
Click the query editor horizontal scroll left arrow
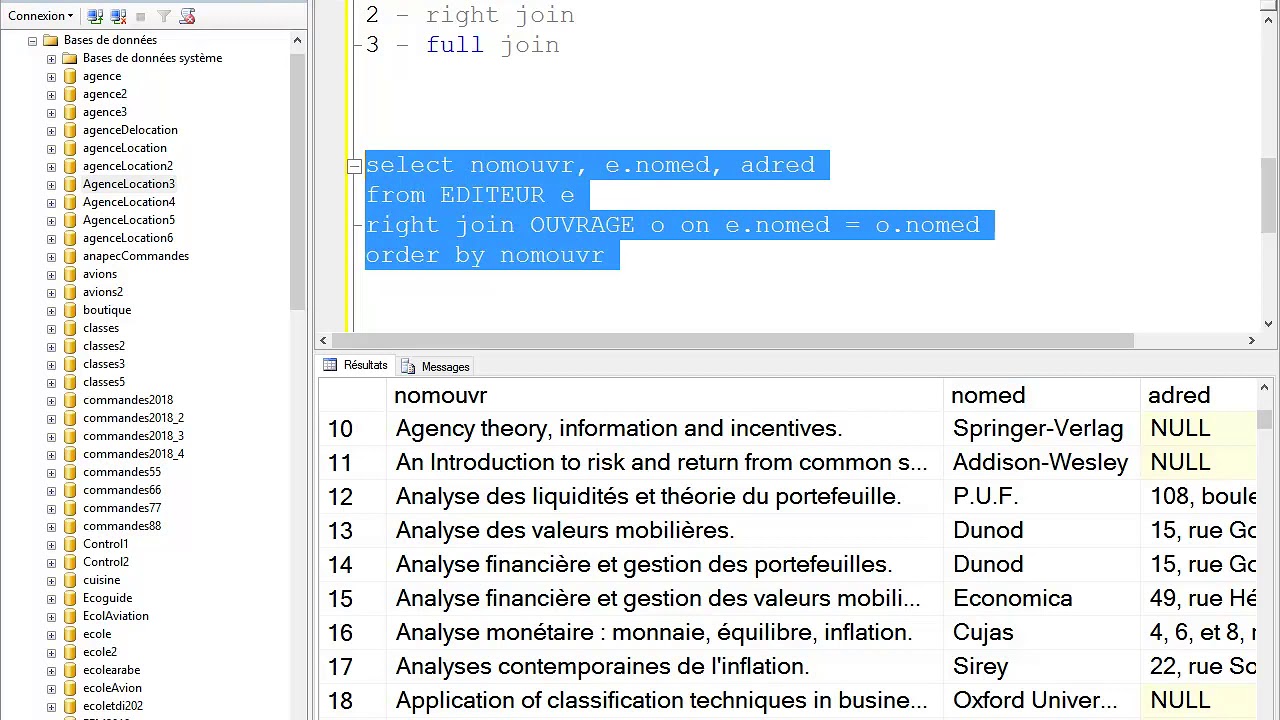pos(323,341)
